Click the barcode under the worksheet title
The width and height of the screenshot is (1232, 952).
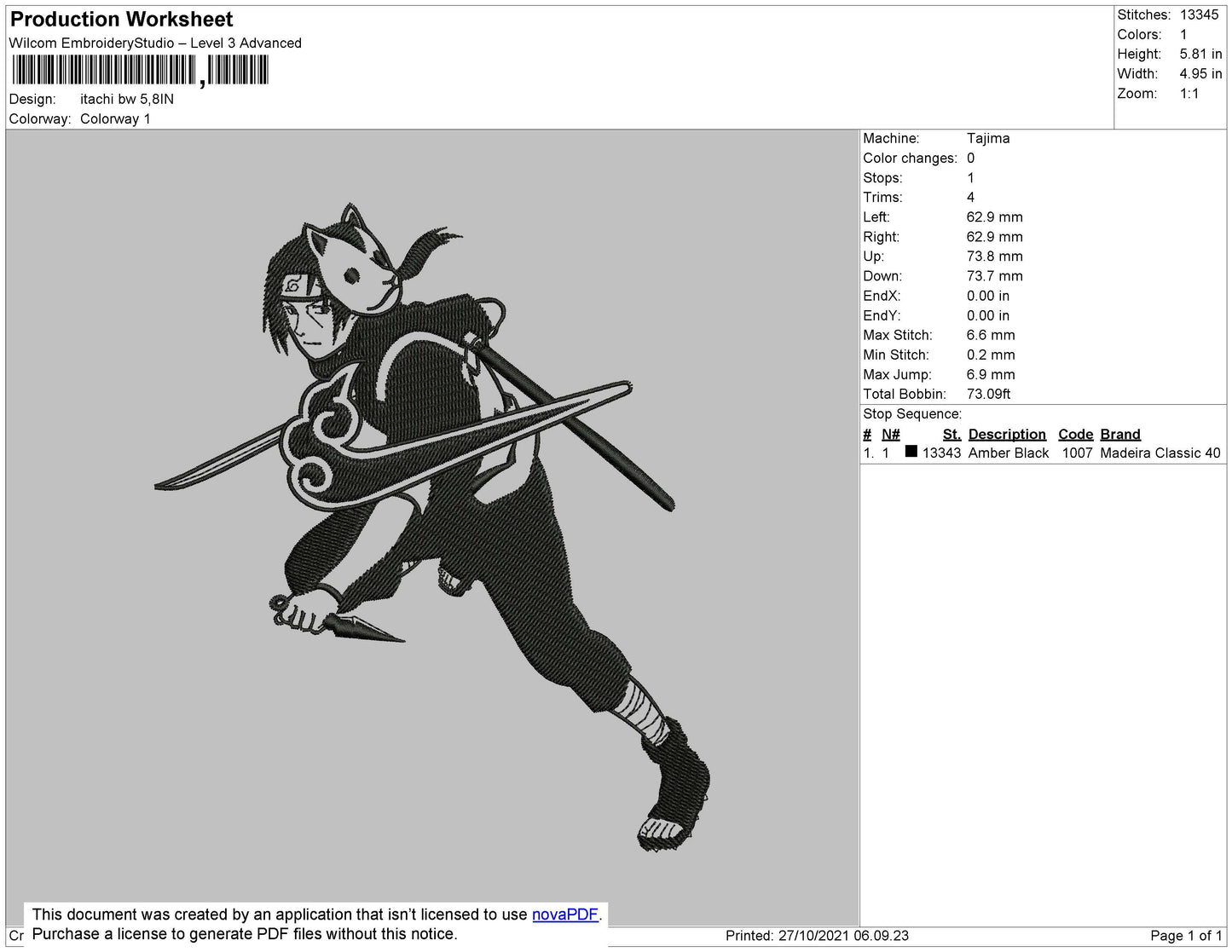click(141, 70)
